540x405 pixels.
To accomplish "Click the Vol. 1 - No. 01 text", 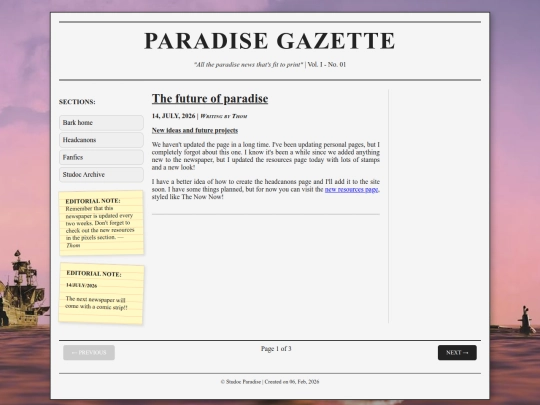I will click(326, 65).
